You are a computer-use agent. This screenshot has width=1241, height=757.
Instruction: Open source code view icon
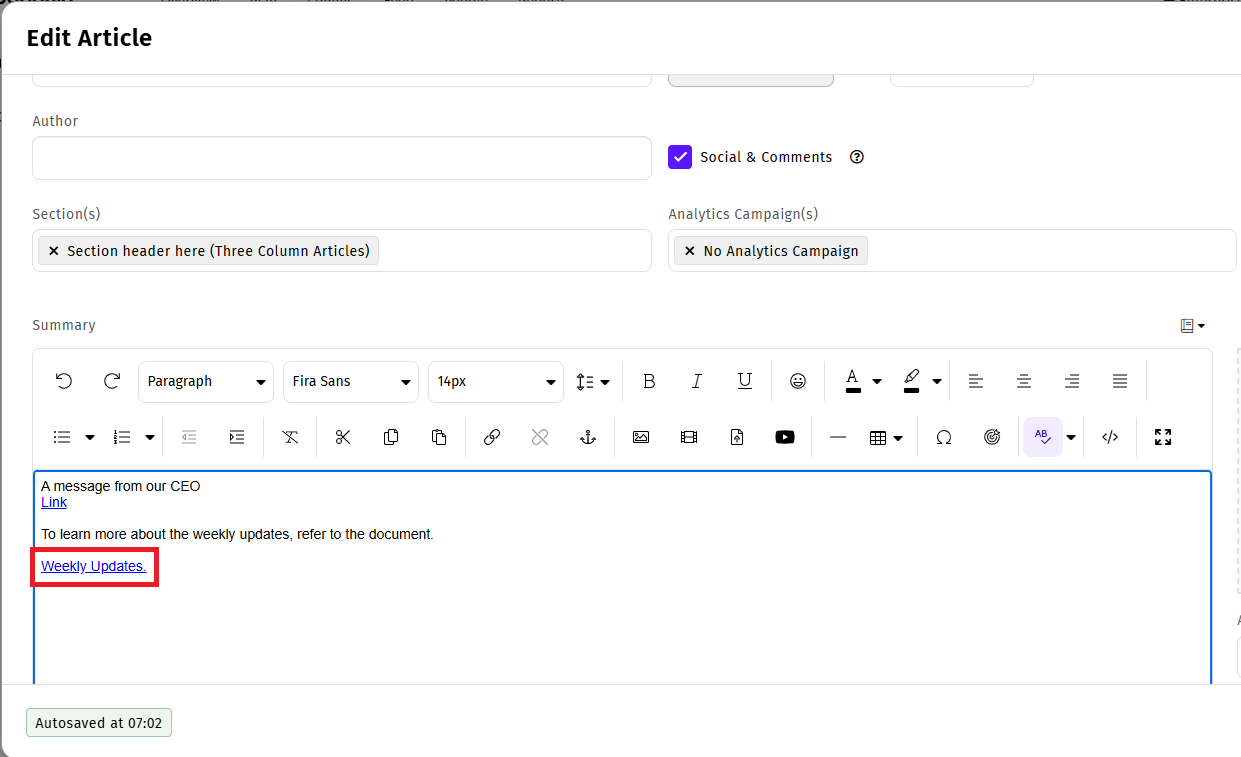(x=1110, y=437)
